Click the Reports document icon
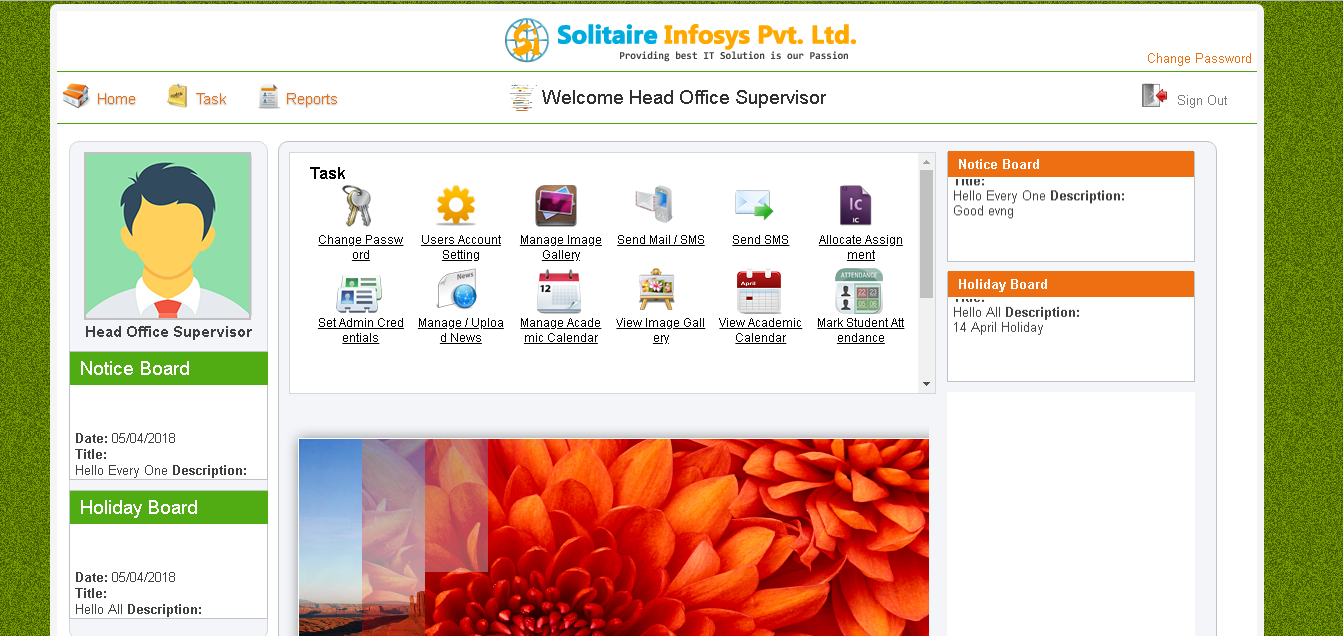The width and height of the screenshot is (1343, 636). [x=268, y=96]
